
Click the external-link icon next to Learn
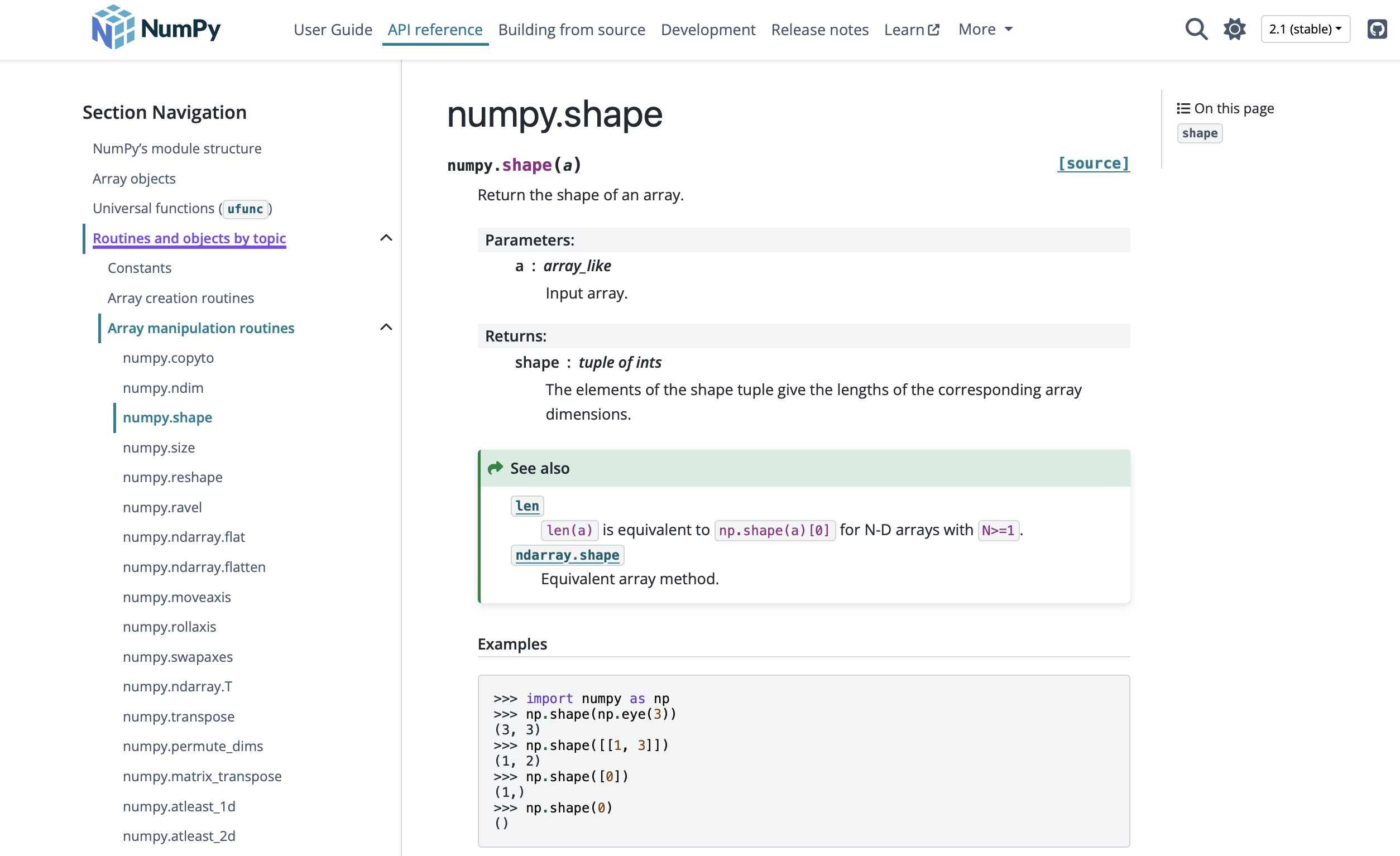pyautogui.click(x=933, y=30)
